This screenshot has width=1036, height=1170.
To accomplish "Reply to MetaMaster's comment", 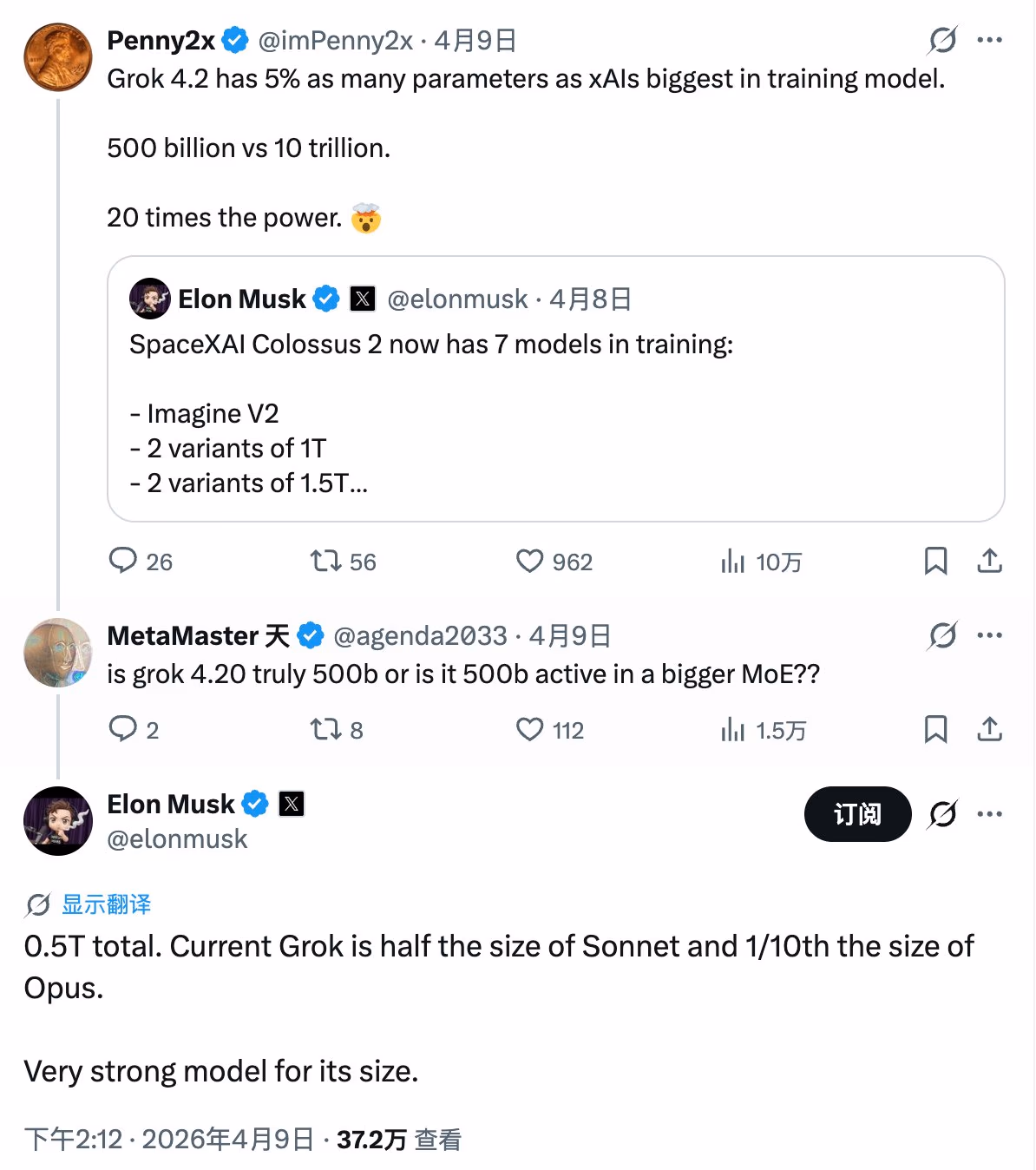I will coord(123,729).
